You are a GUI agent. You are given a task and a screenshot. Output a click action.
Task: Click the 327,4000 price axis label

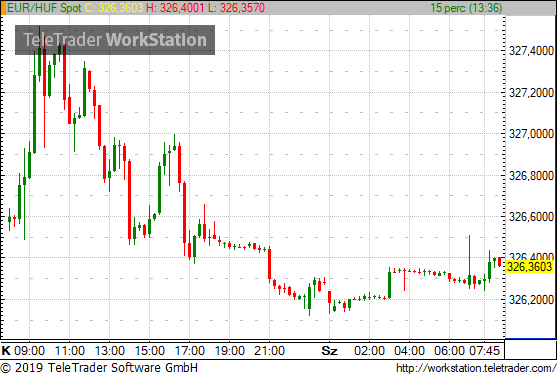[531, 51]
